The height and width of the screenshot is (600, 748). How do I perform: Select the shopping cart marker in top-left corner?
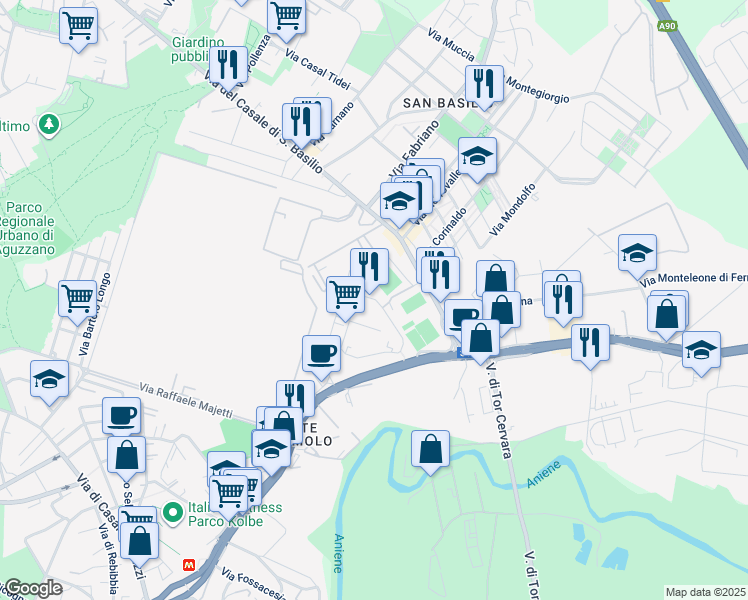[x=79, y=27]
